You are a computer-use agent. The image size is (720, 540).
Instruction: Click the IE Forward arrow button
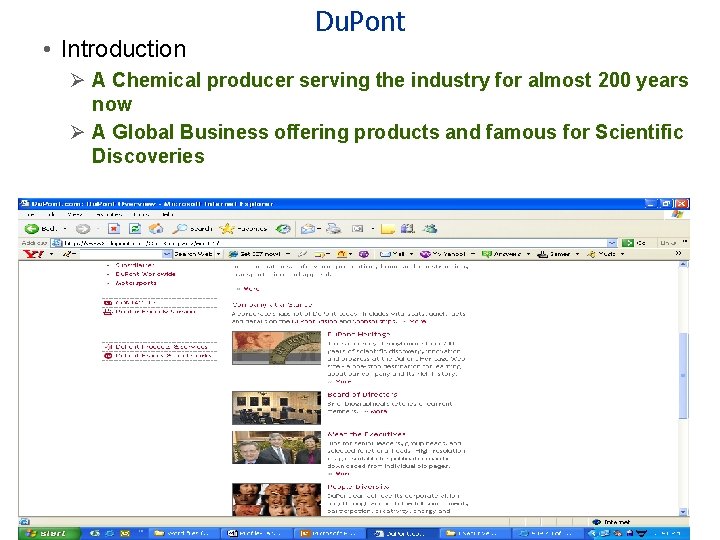(83, 229)
